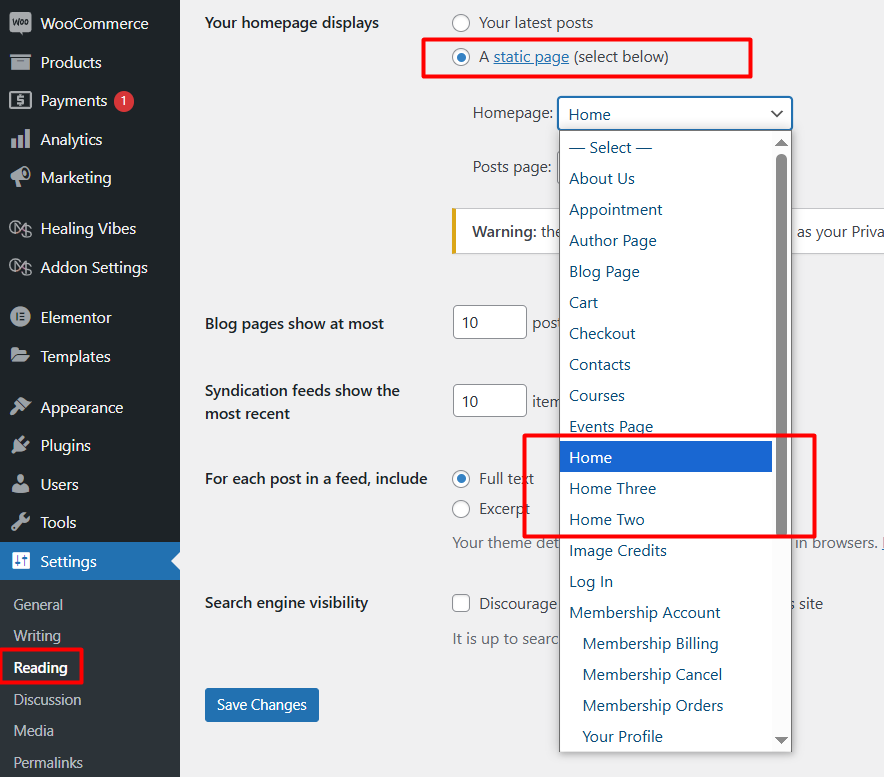The width and height of the screenshot is (884, 777).
Task: Select 'Membership Account' from the list
Action: coord(666,612)
